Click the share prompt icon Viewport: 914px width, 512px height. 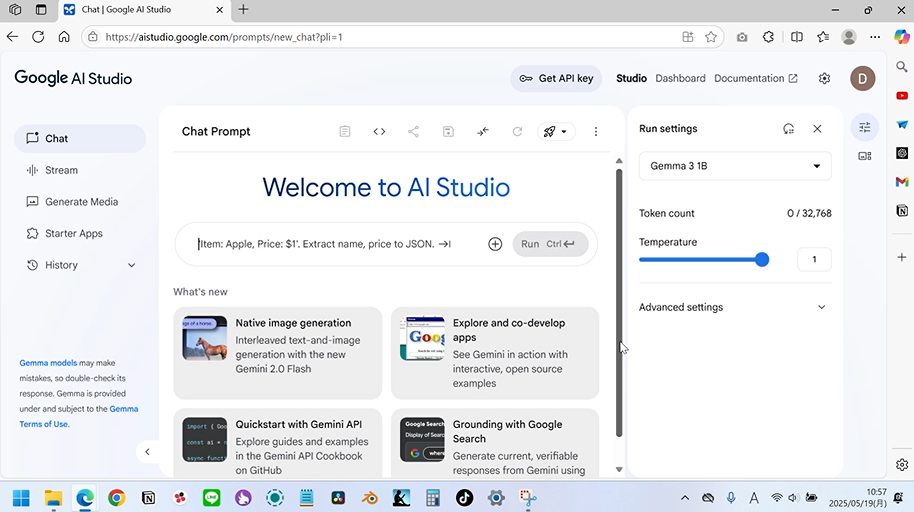413,131
